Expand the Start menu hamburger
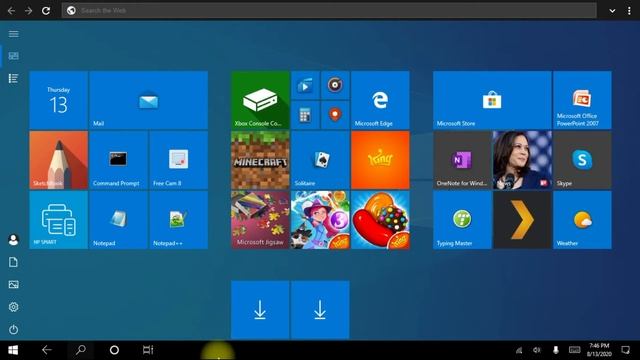The width and height of the screenshot is (640, 360). (x=13, y=34)
